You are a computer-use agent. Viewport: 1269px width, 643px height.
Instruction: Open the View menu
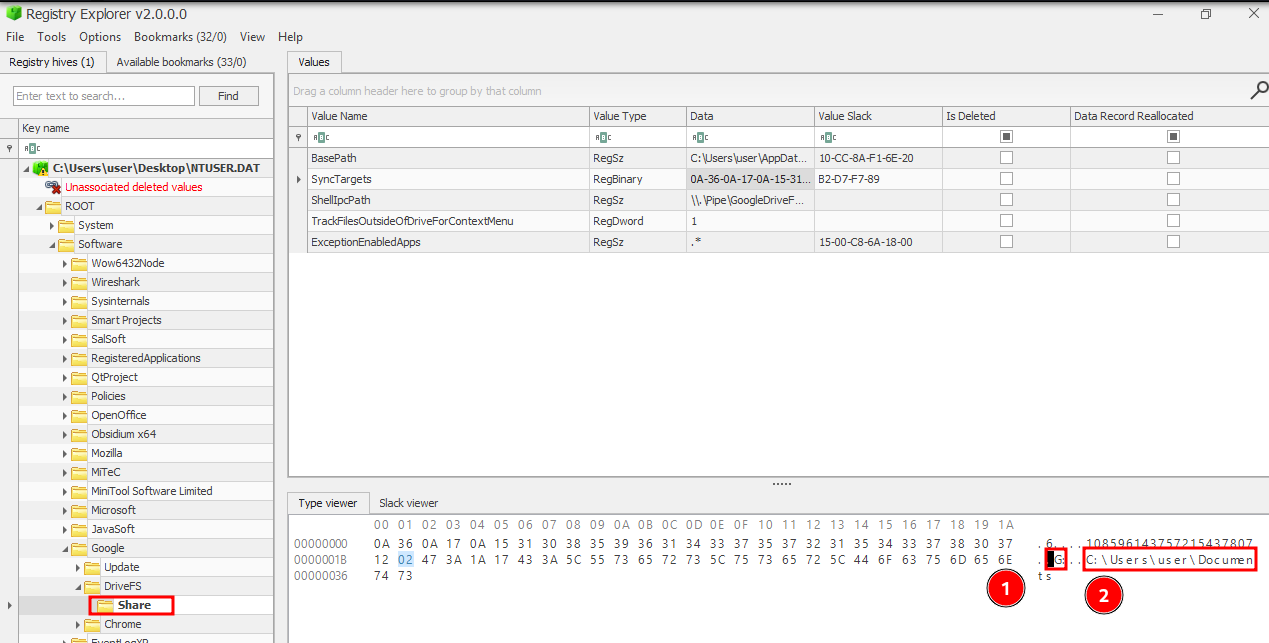coord(253,37)
